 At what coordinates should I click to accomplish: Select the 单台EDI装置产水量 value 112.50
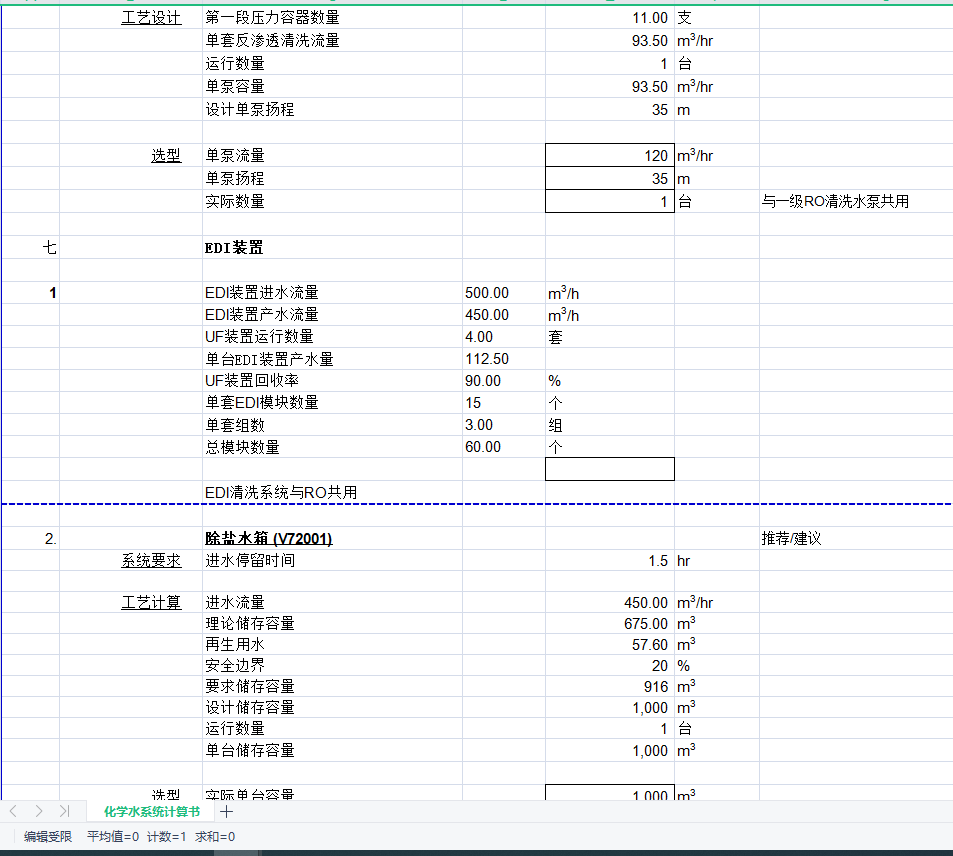503,359
